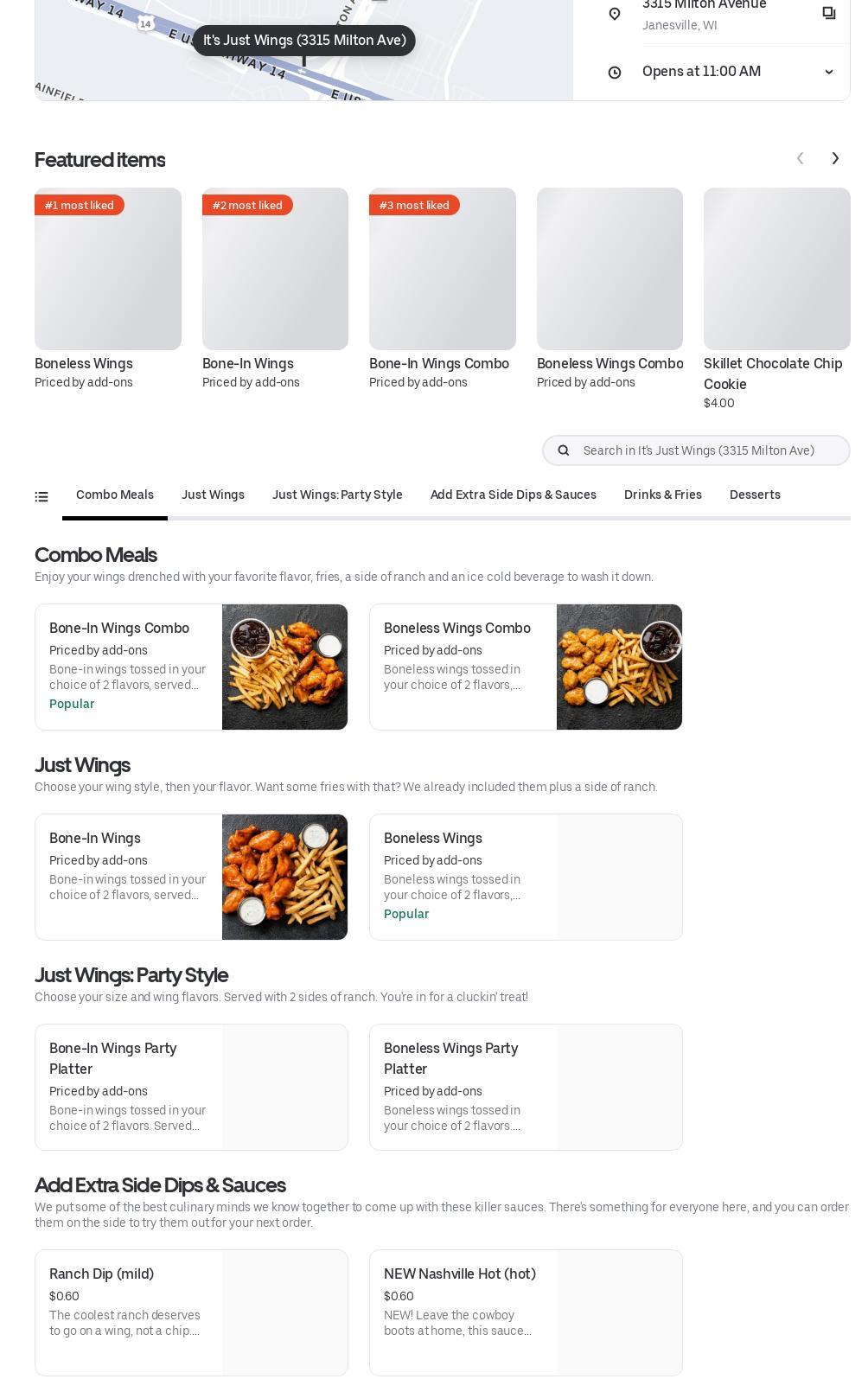868x1379 pixels.
Task: Open Skillet Chocolate Chip Cookie featured item
Action: point(776,269)
